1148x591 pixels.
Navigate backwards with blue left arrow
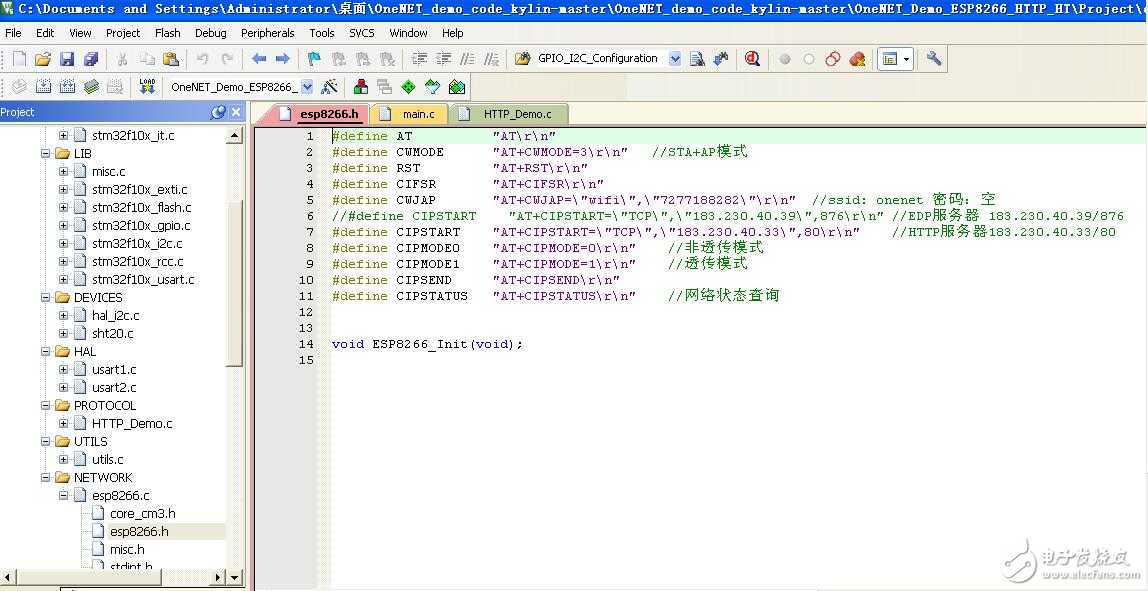point(258,59)
